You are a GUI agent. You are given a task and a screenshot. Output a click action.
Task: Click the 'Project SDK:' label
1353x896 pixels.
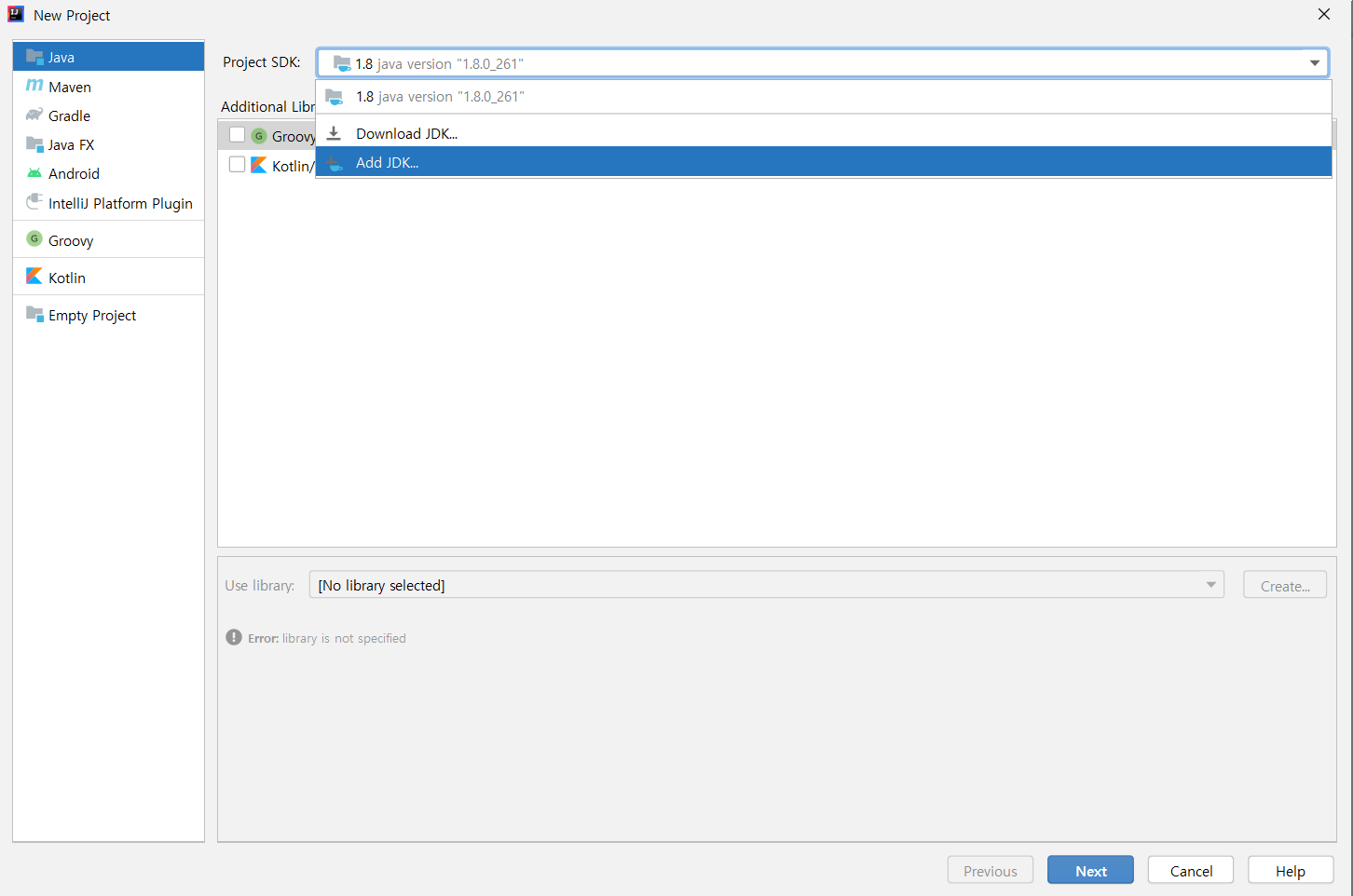coord(262,62)
